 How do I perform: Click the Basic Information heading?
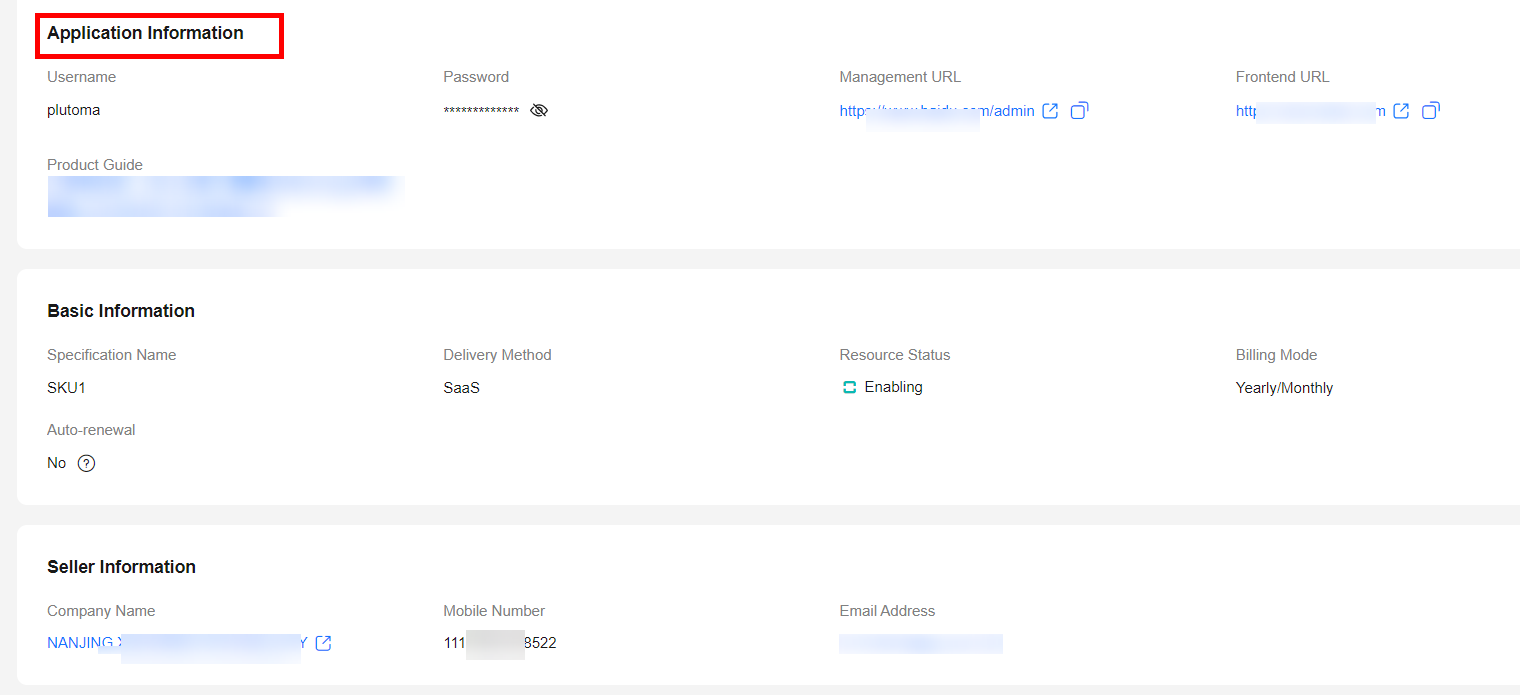coord(121,311)
